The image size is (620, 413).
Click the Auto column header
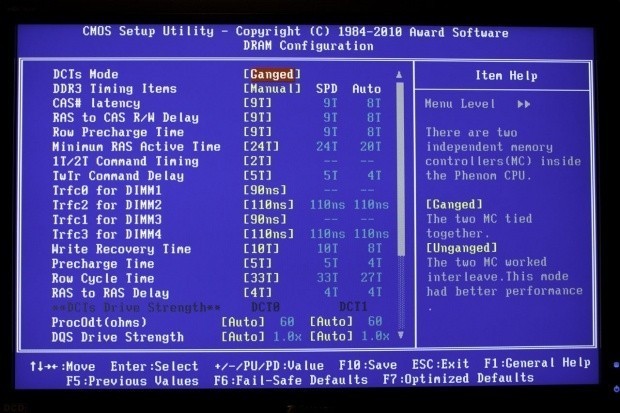coord(367,89)
